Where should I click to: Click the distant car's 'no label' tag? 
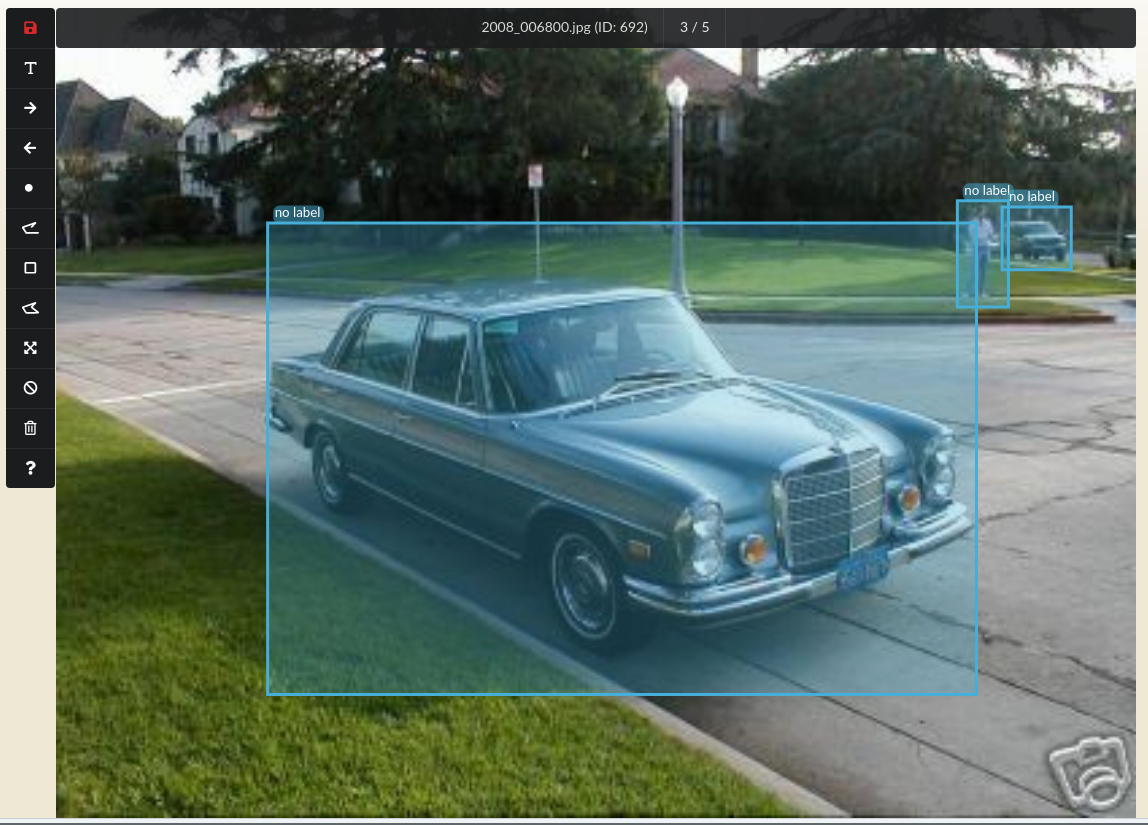coord(1031,197)
